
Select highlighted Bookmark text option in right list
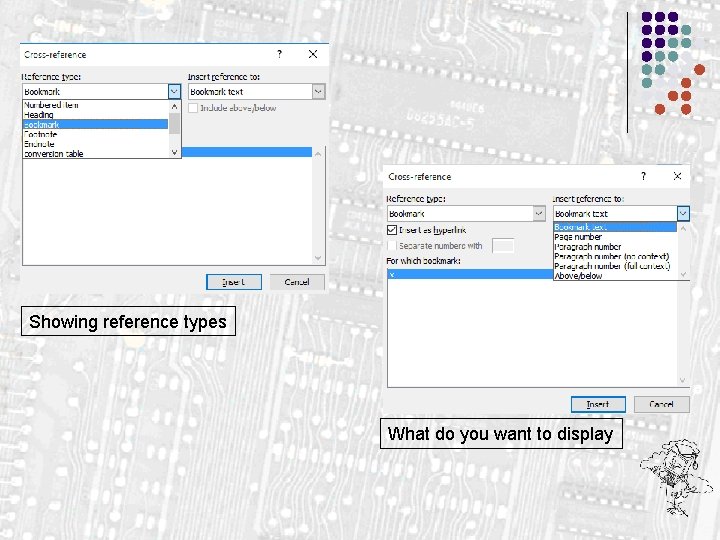(x=615, y=227)
